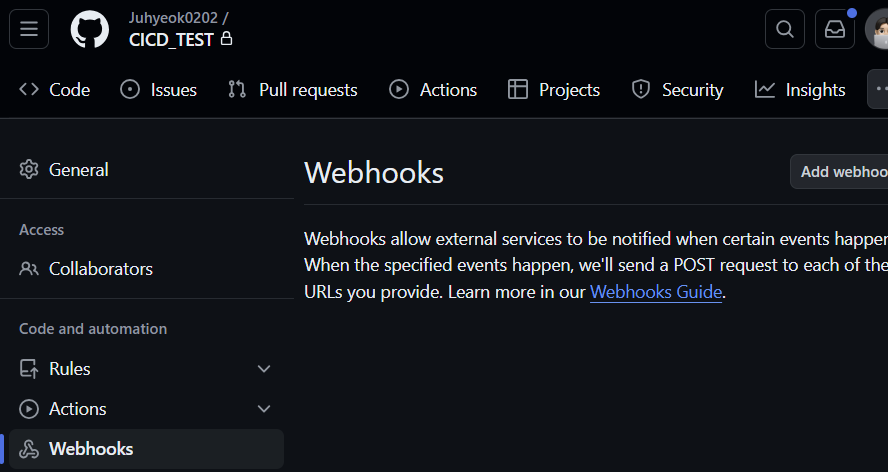
Task: Expand the sidebar Actions chevron
Action: 264,409
